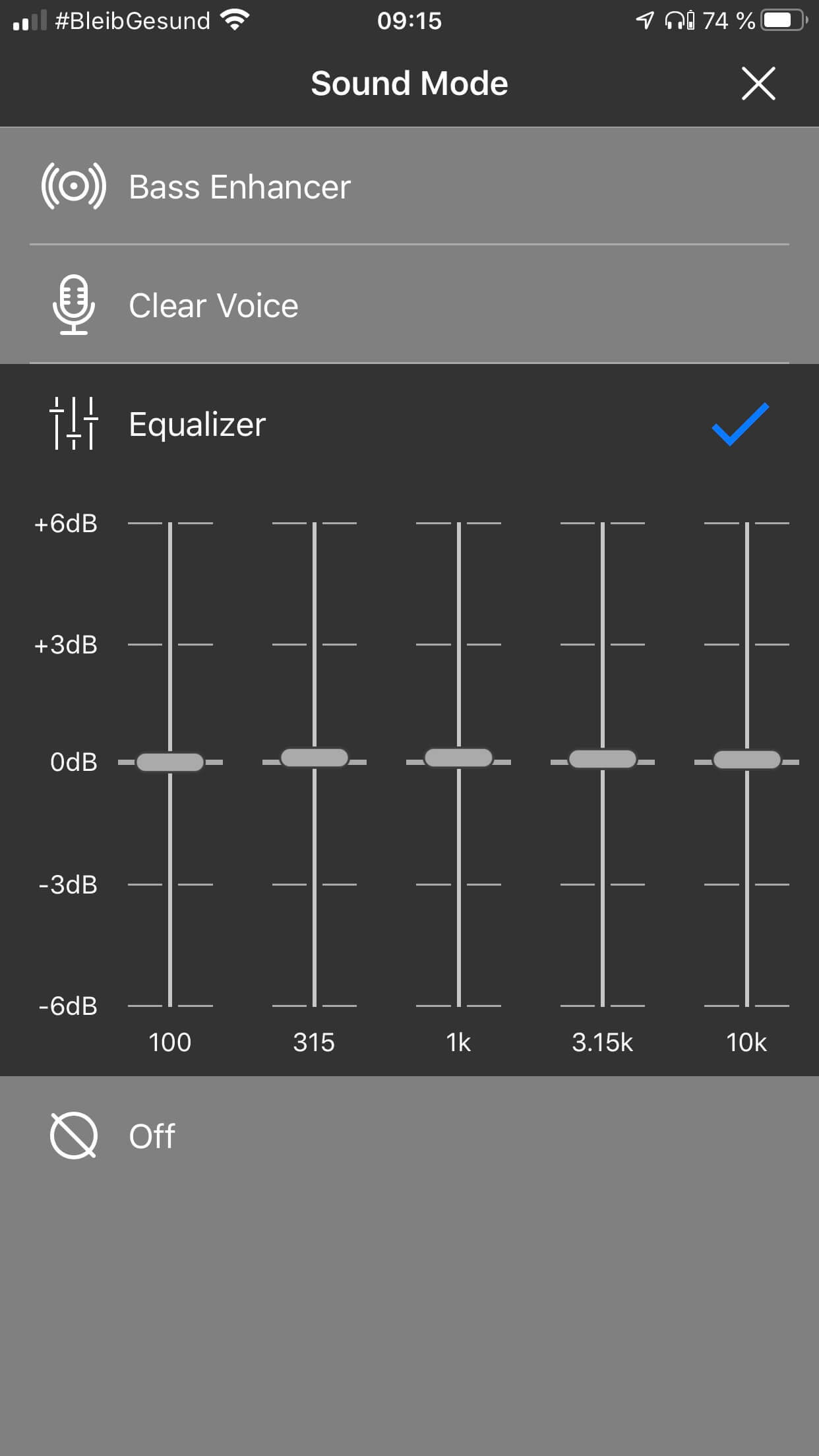Set 1k band to +3dB
819x1456 pixels.
(x=458, y=644)
